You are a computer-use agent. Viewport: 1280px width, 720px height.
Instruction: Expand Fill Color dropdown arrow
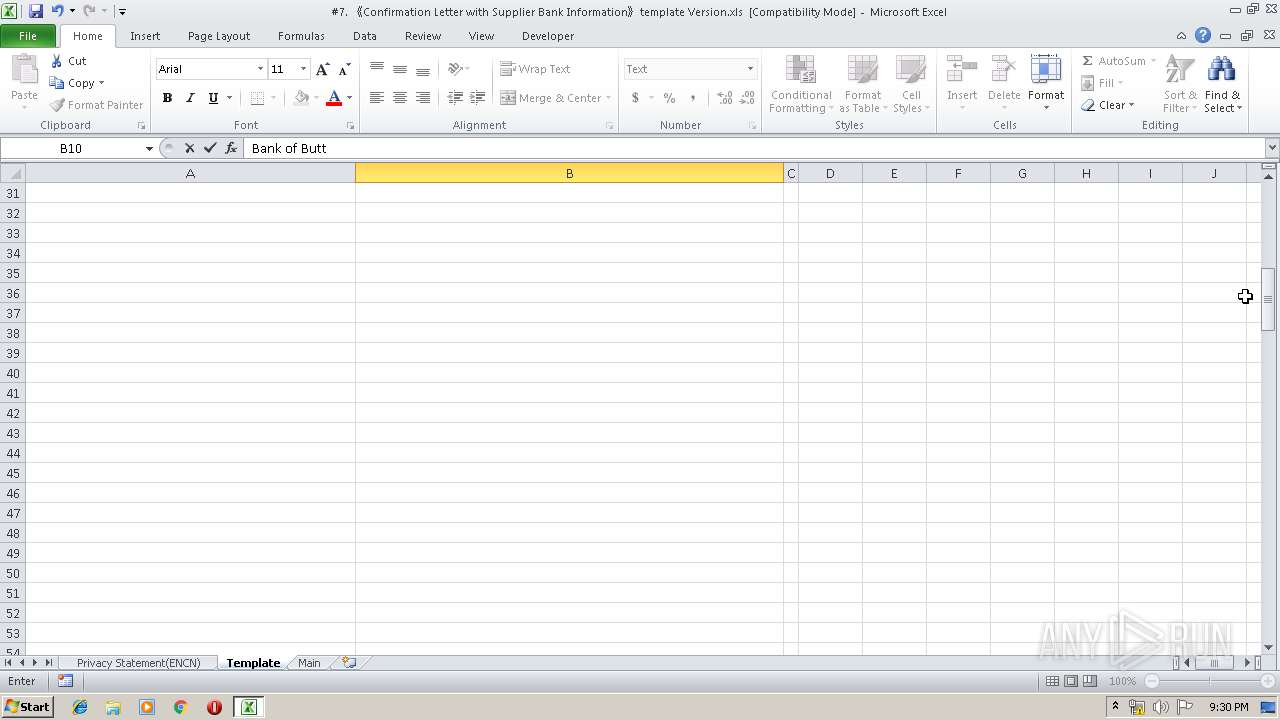(316, 98)
